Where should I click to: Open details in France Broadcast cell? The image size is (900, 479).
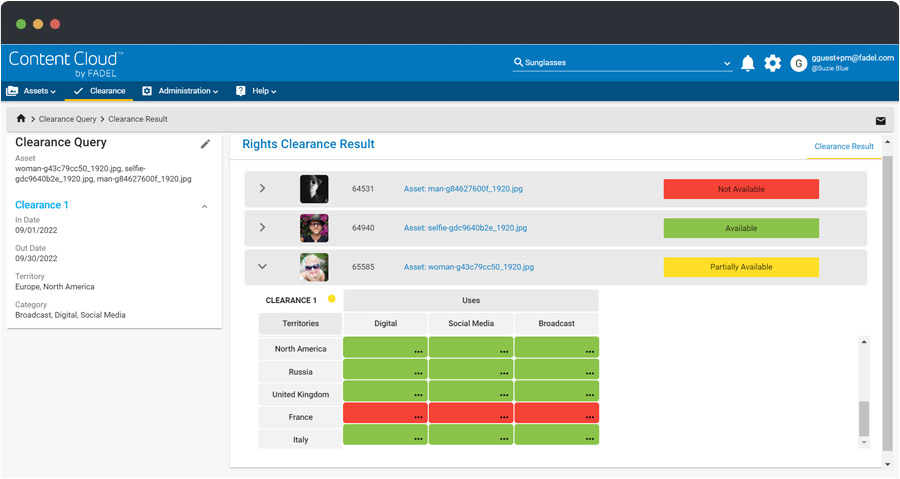click(x=589, y=418)
